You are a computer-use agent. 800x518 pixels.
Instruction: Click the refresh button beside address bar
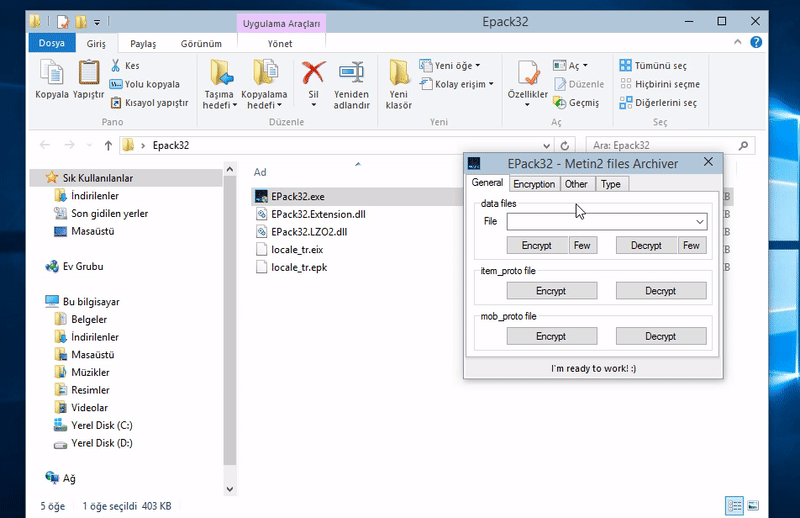tap(565, 145)
